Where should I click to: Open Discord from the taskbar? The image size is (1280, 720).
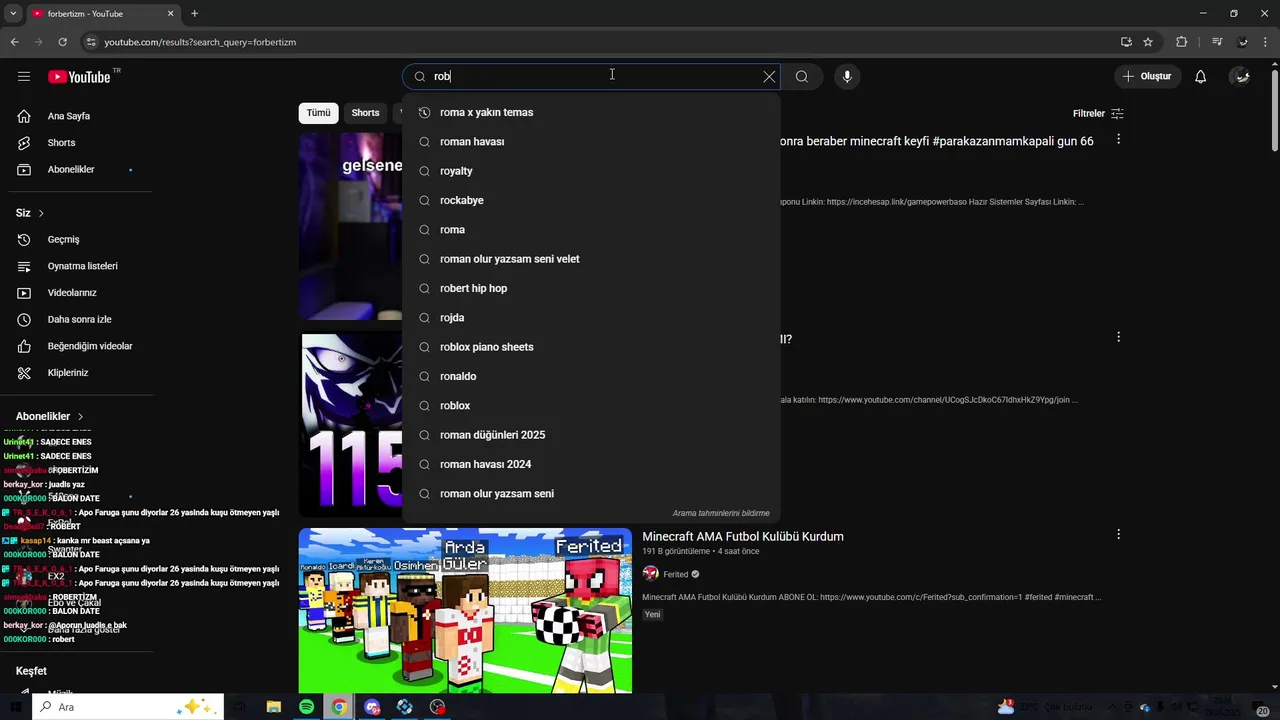click(x=372, y=707)
